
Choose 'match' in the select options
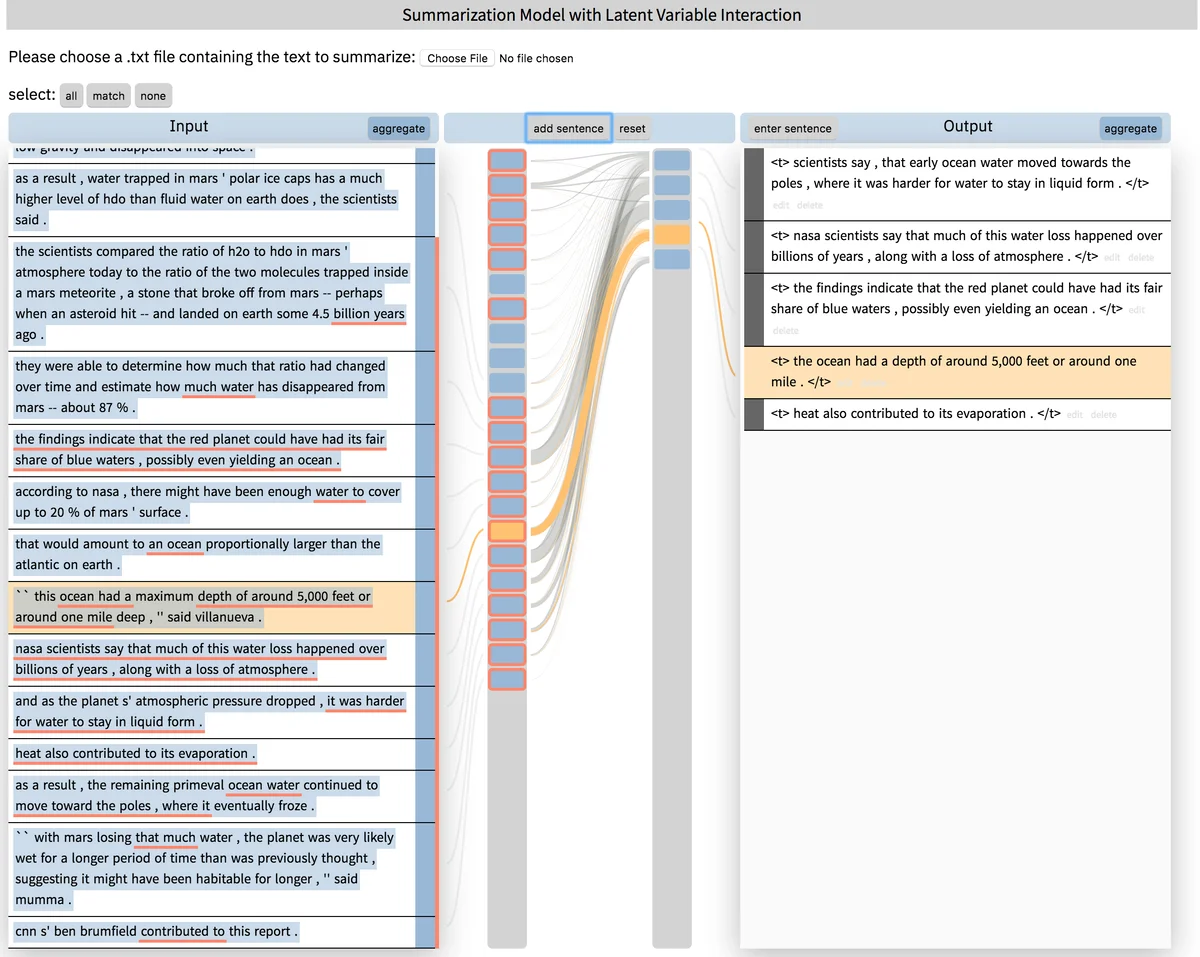[108, 96]
